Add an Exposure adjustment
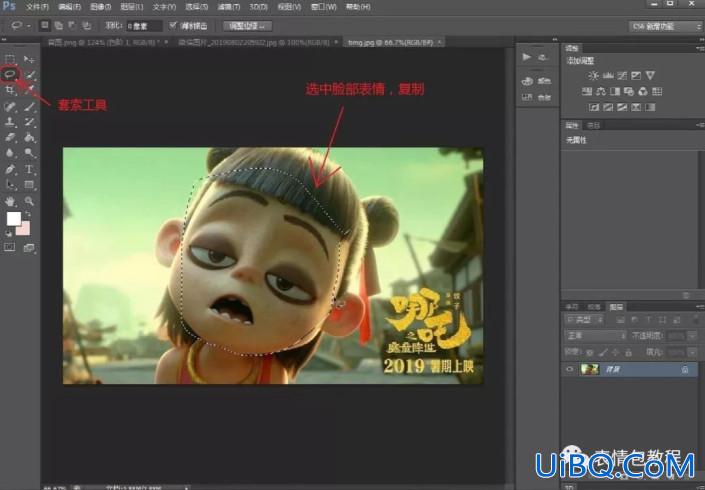 (x=636, y=76)
